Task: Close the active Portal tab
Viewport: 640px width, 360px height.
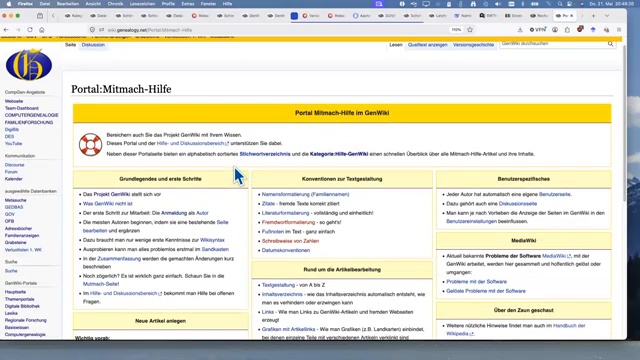Action: (571, 16)
